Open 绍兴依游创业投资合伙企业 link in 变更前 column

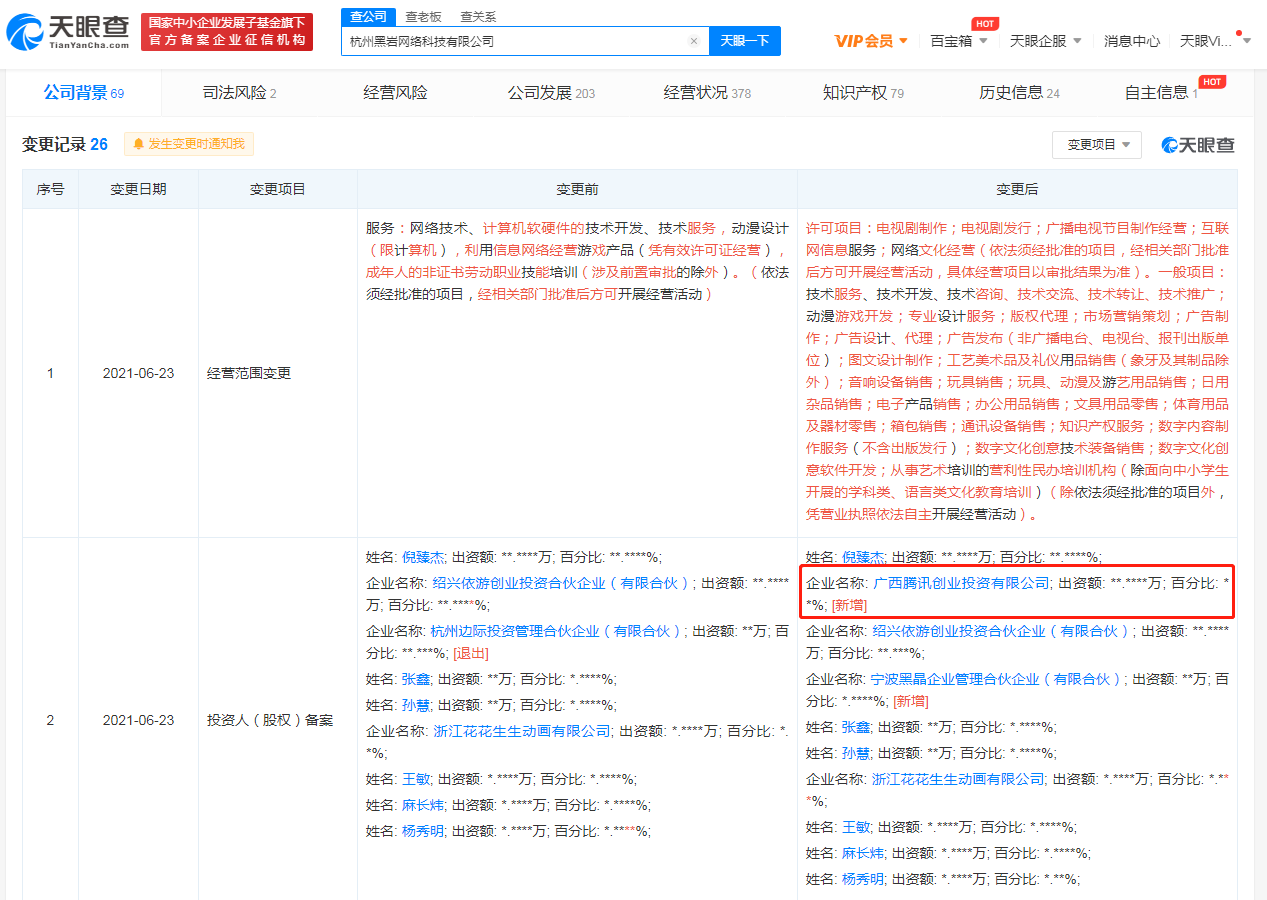point(561,583)
